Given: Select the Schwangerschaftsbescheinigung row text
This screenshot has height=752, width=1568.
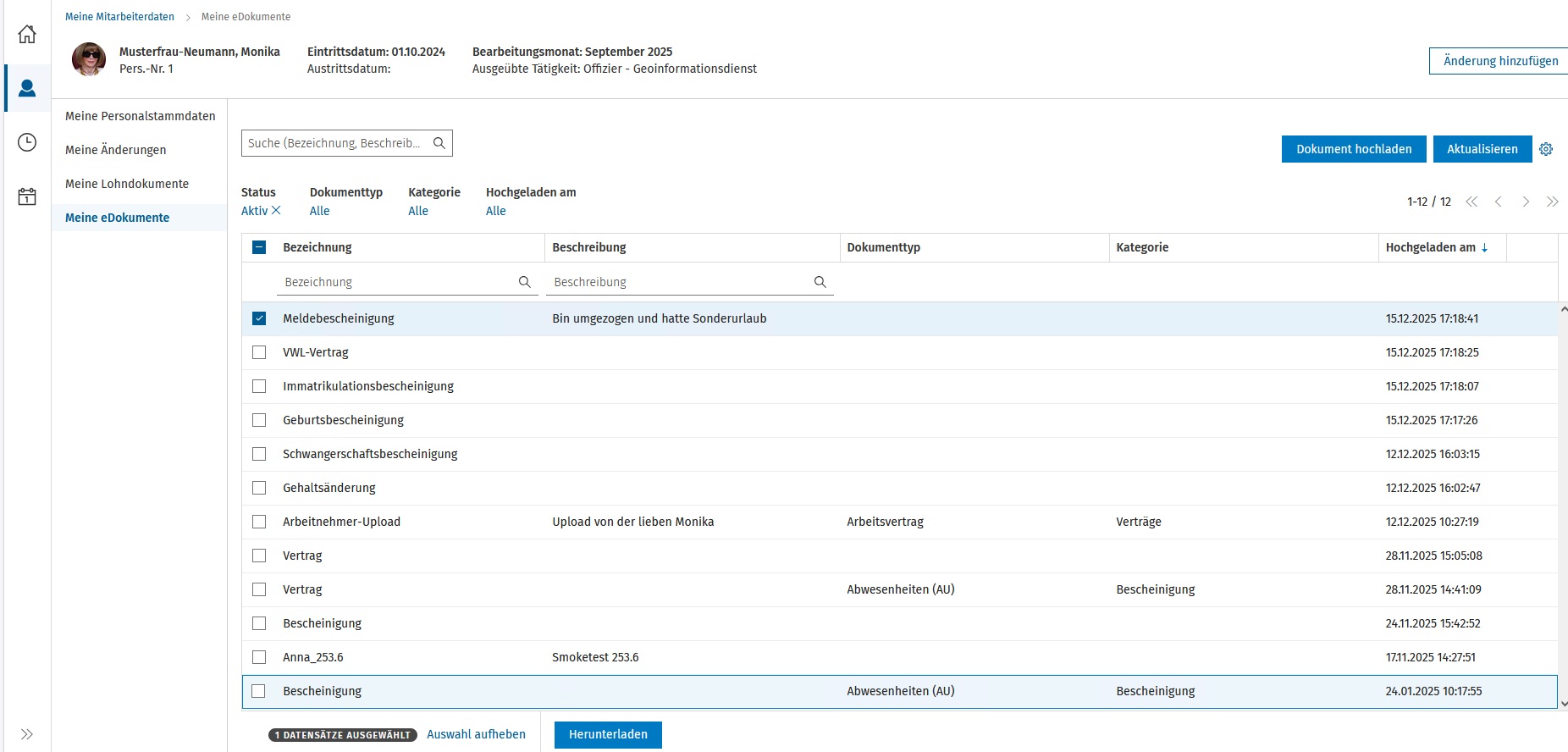Looking at the screenshot, I should tap(370, 454).
